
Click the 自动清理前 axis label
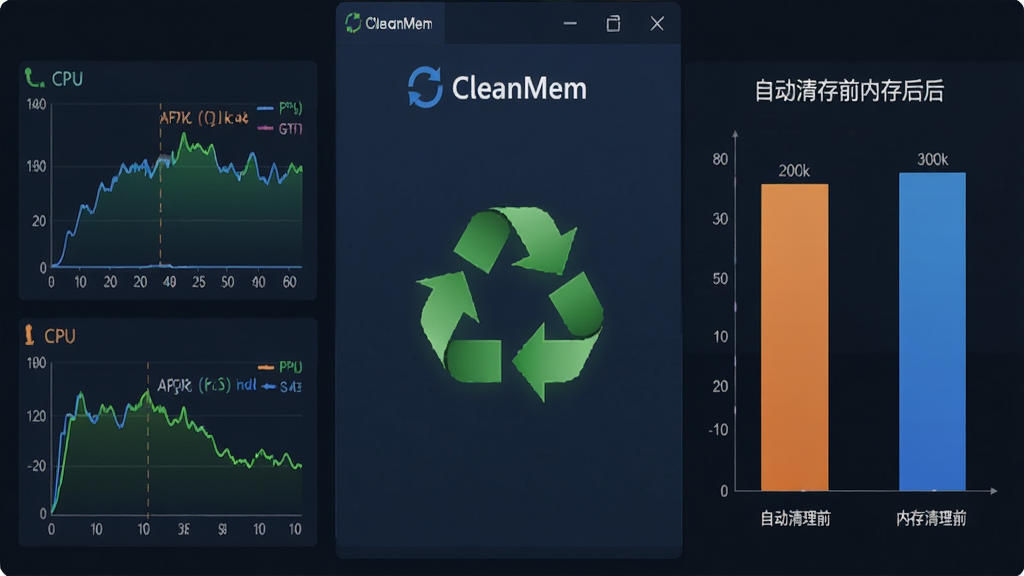[x=795, y=519]
